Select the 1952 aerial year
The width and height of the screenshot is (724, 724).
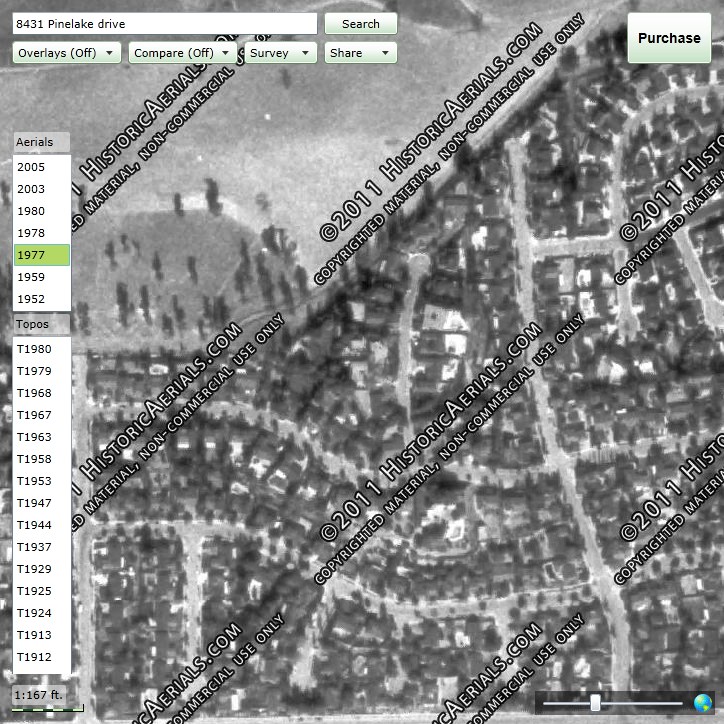(42, 299)
